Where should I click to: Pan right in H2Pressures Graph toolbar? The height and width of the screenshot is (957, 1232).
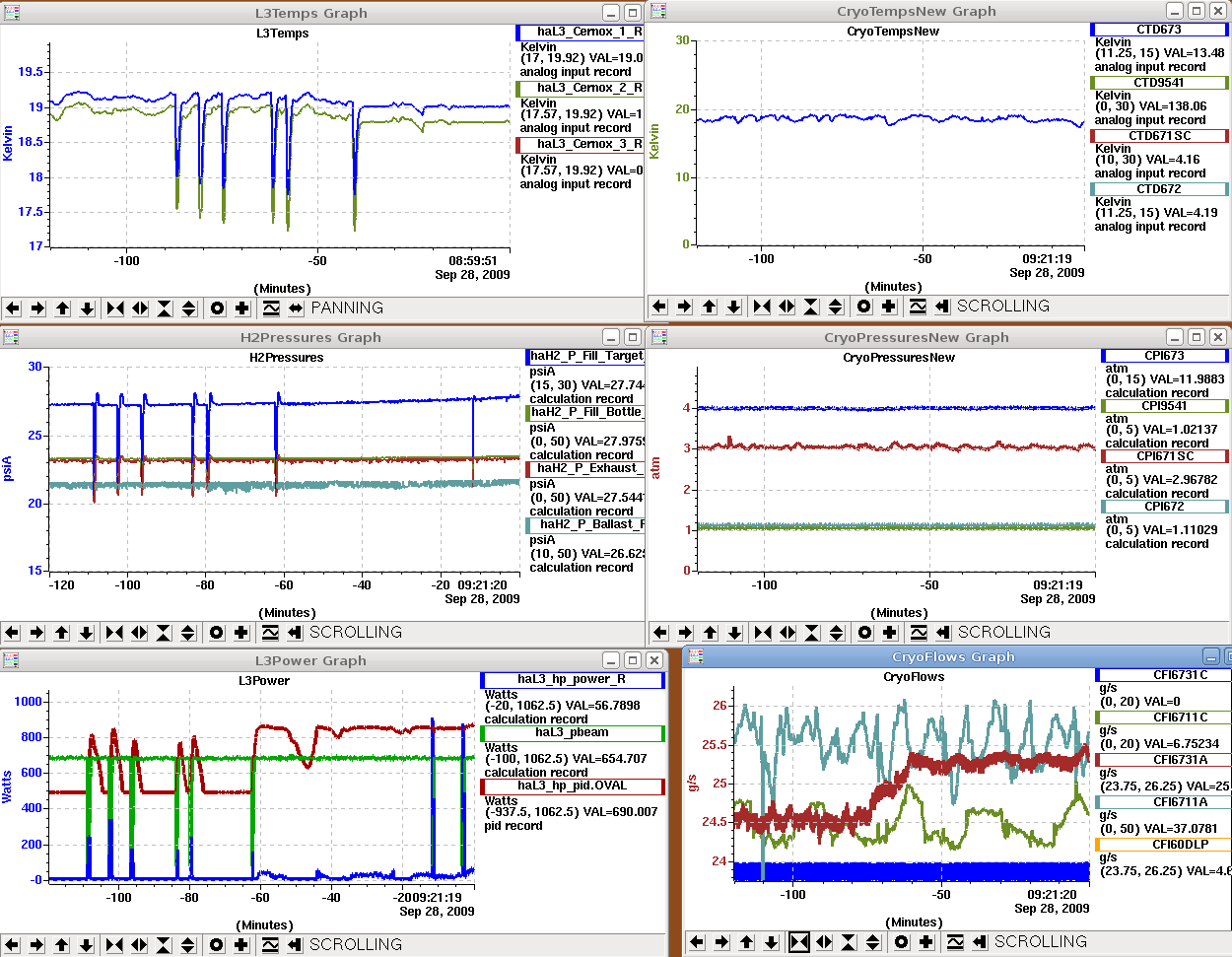click(36, 633)
